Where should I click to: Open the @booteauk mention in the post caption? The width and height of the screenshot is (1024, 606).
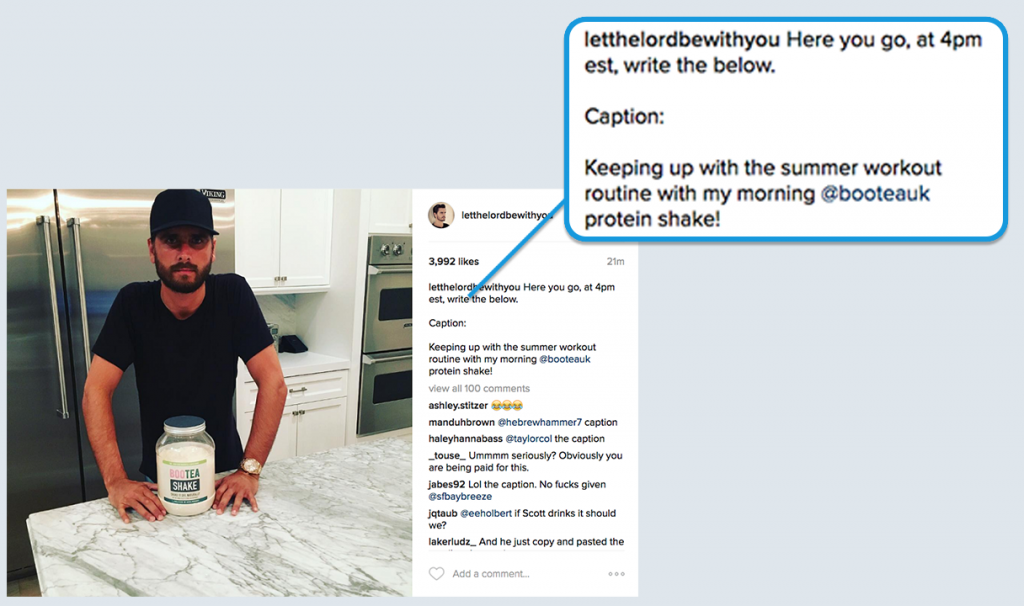click(x=564, y=359)
